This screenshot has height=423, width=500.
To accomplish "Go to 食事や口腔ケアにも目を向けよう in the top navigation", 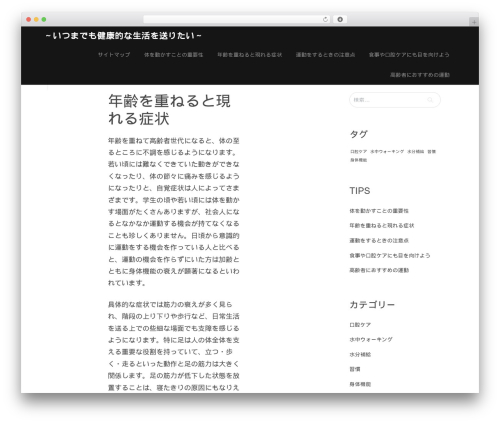I will pyautogui.click(x=409, y=55).
